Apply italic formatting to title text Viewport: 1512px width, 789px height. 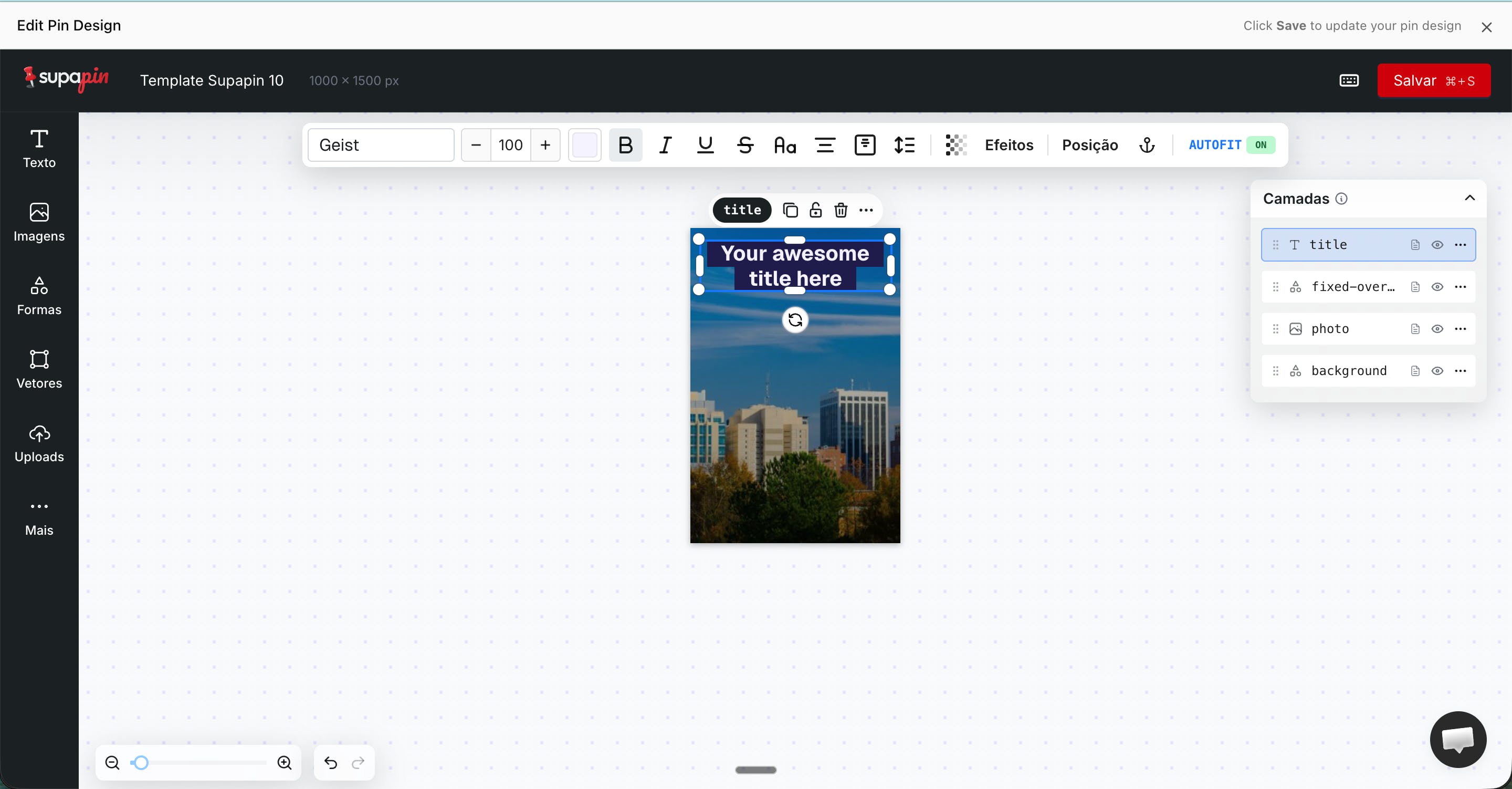(665, 145)
